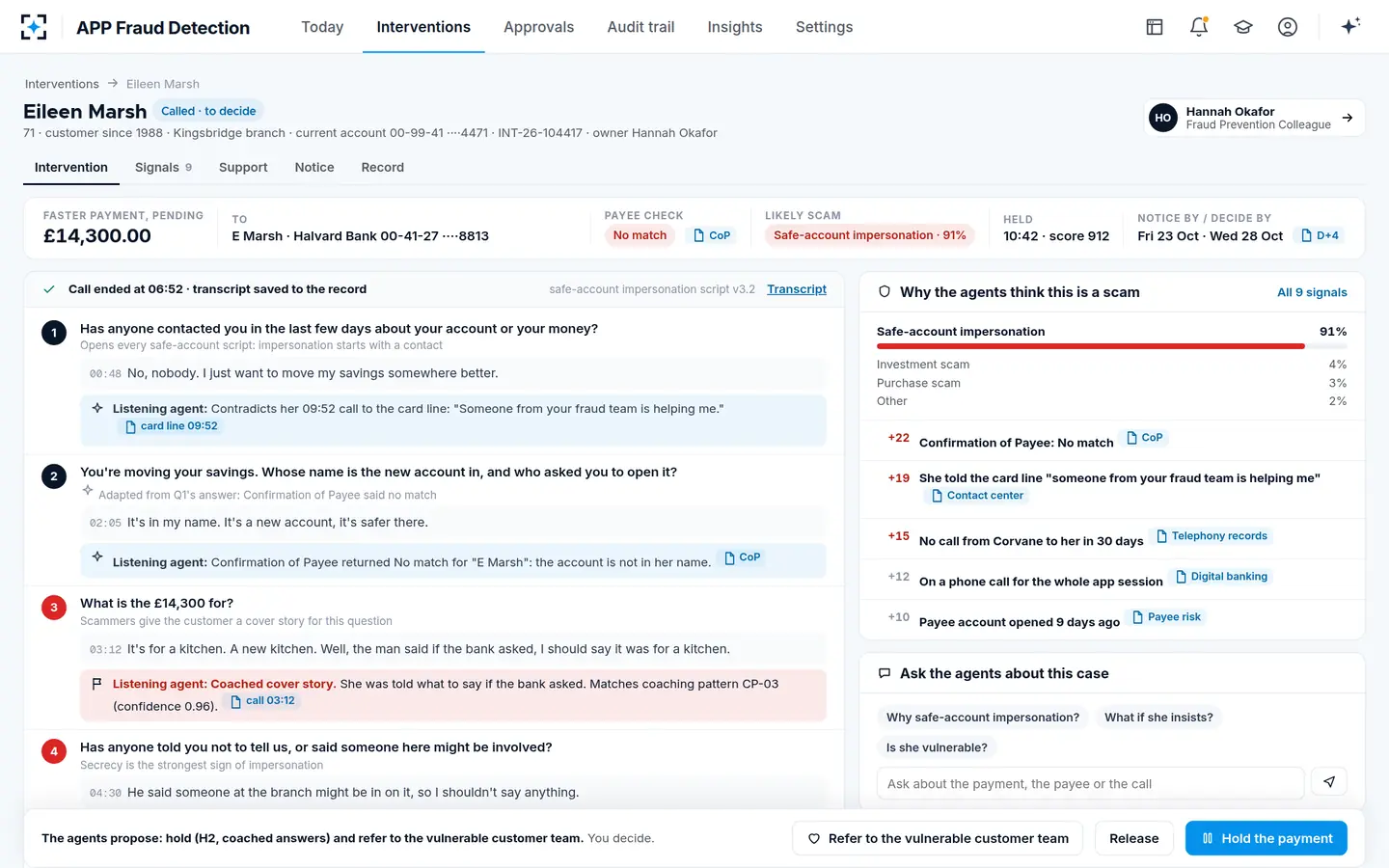Viewport: 1389px width, 868px height.
Task: Go to the Today tab
Action: click(x=322, y=27)
